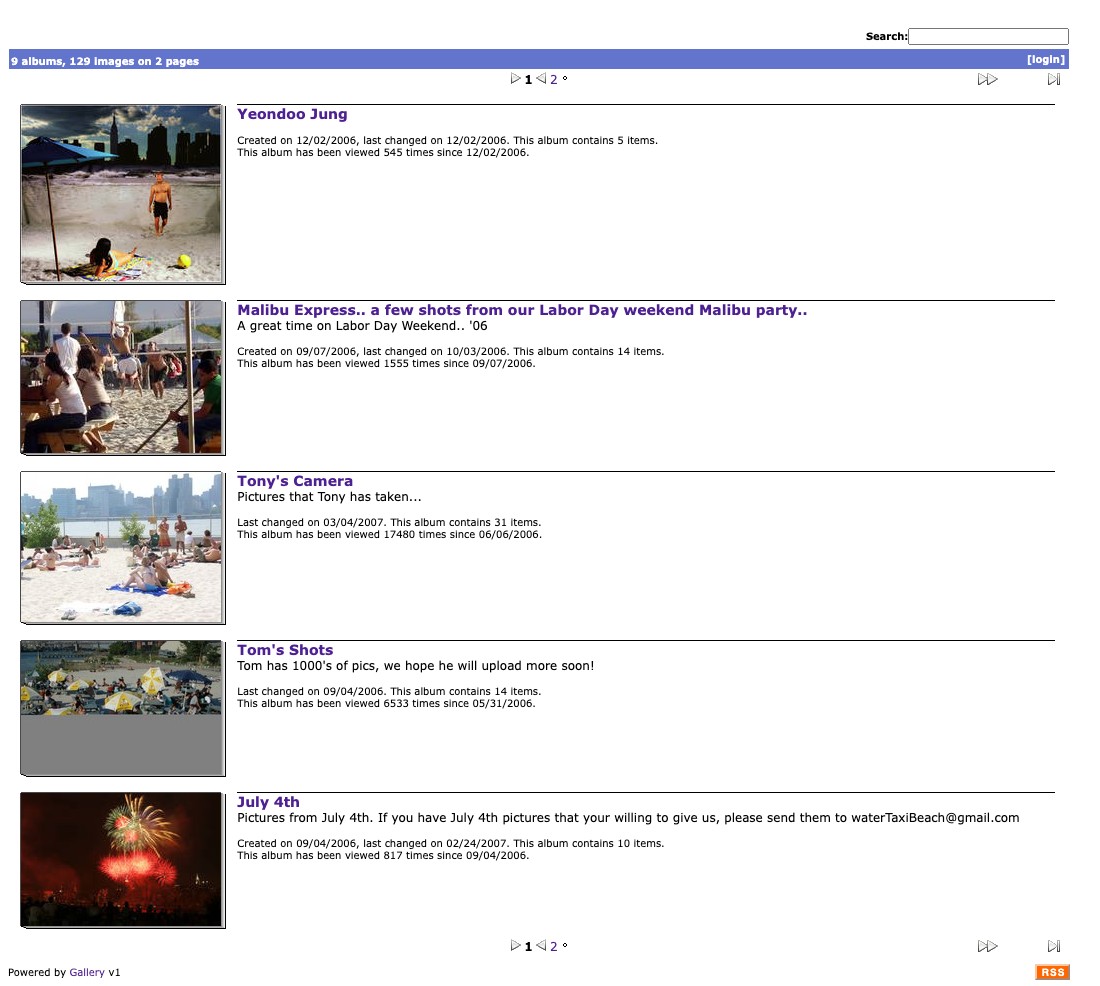Click current page number 1 in bottom pagination

click(528, 946)
